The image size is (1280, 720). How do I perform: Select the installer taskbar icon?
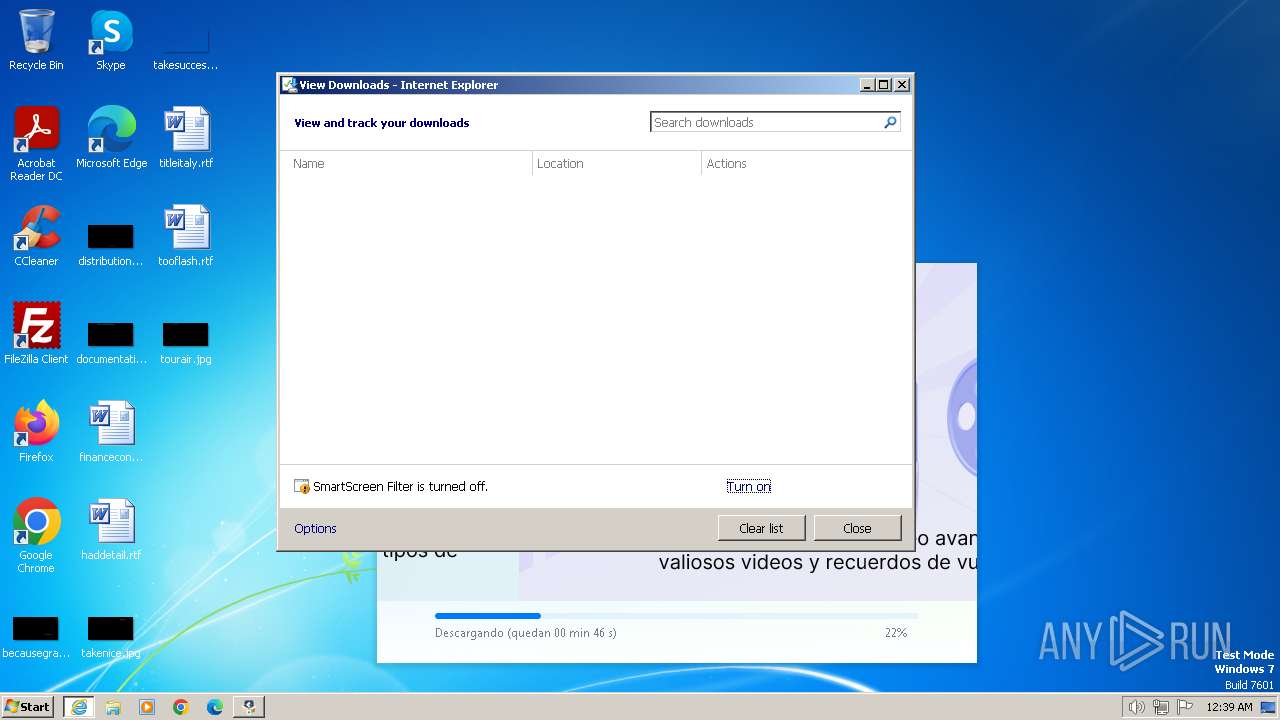[x=249, y=707]
